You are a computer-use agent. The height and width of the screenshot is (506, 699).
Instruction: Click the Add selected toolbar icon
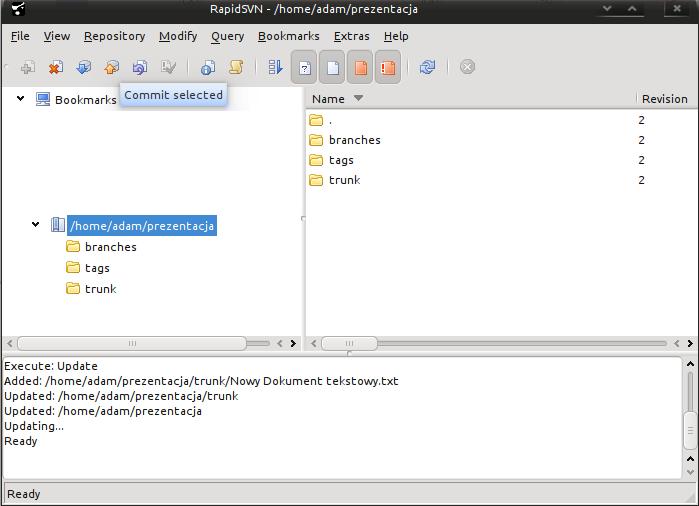point(28,68)
